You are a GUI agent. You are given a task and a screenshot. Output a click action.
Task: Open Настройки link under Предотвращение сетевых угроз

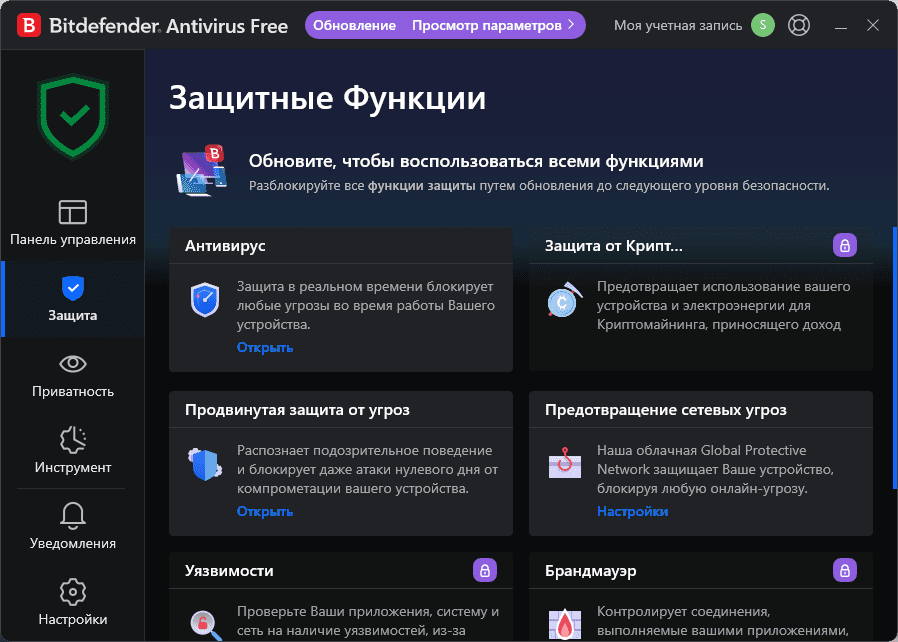tap(632, 511)
